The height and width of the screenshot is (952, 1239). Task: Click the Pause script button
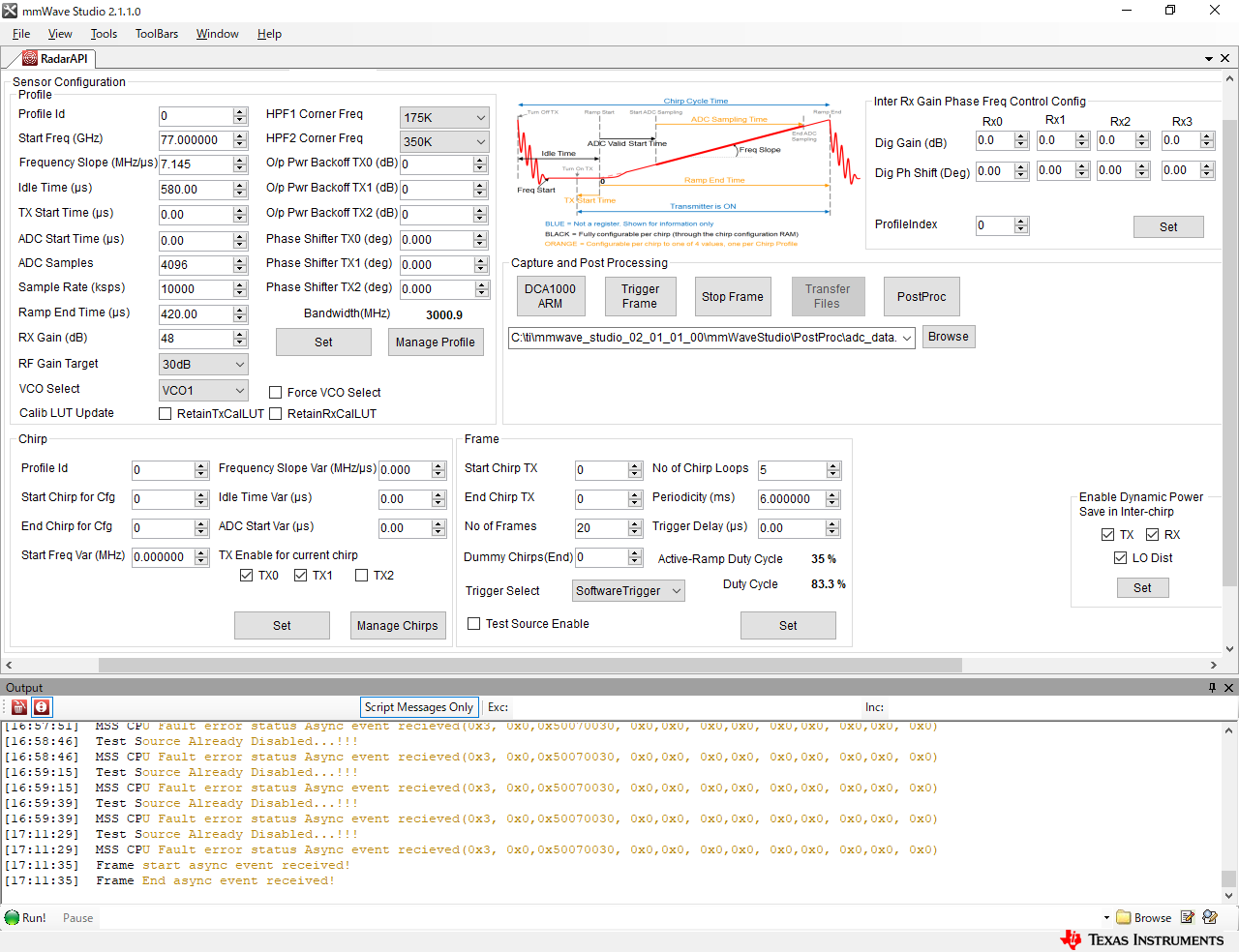(78, 918)
